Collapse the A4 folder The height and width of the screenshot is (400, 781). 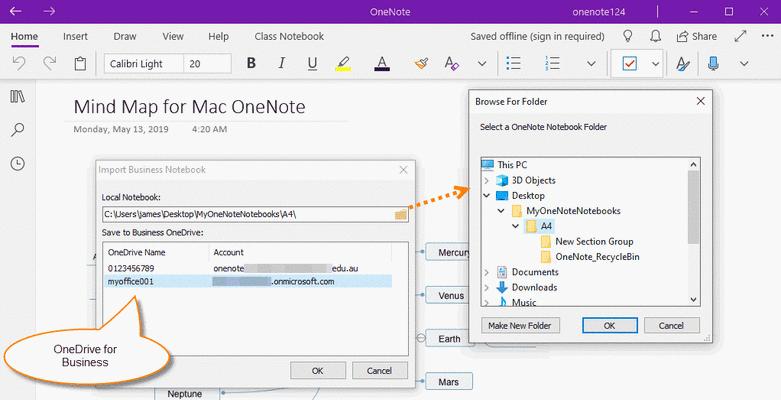516,226
